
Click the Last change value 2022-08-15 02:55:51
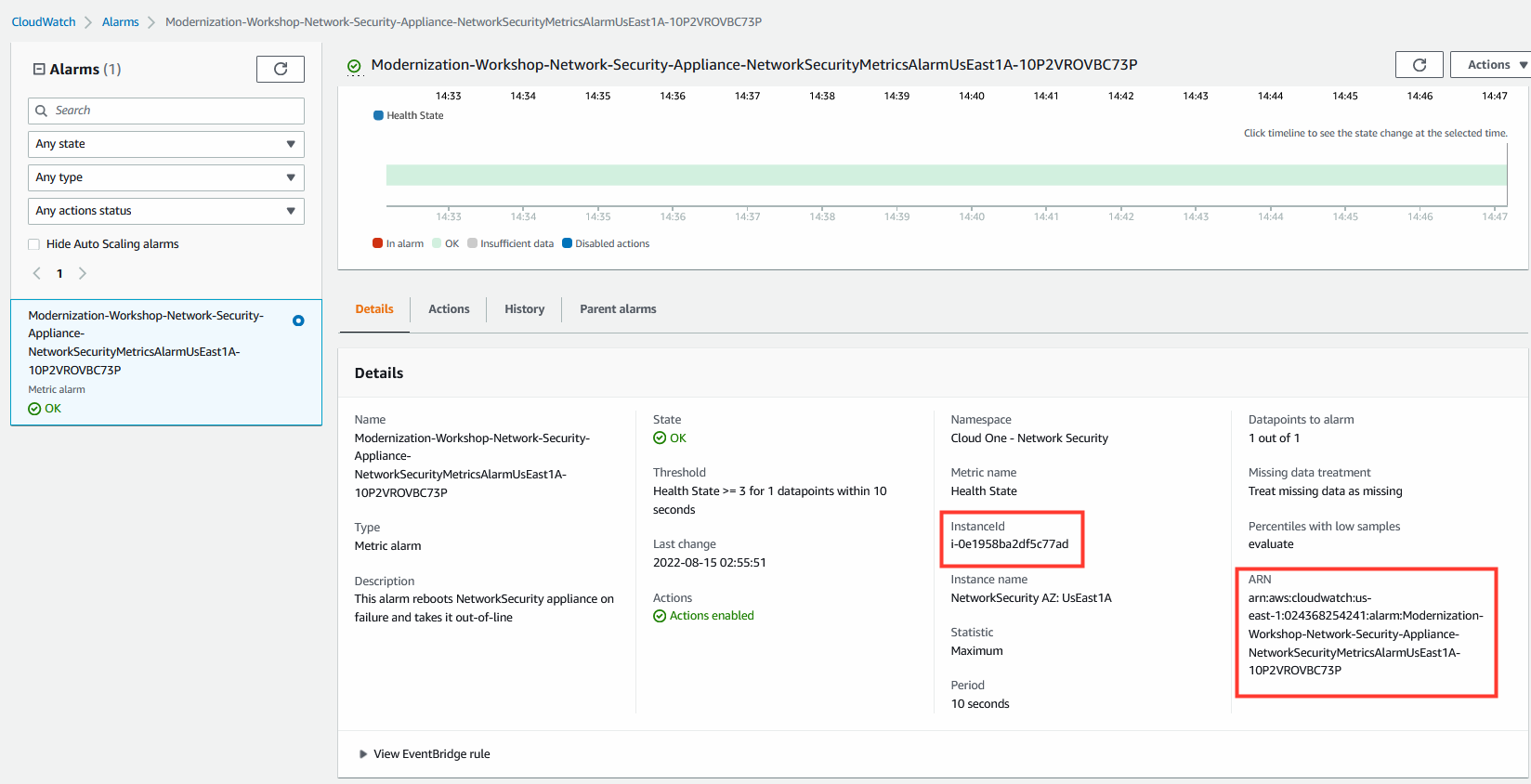click(710, 563)
